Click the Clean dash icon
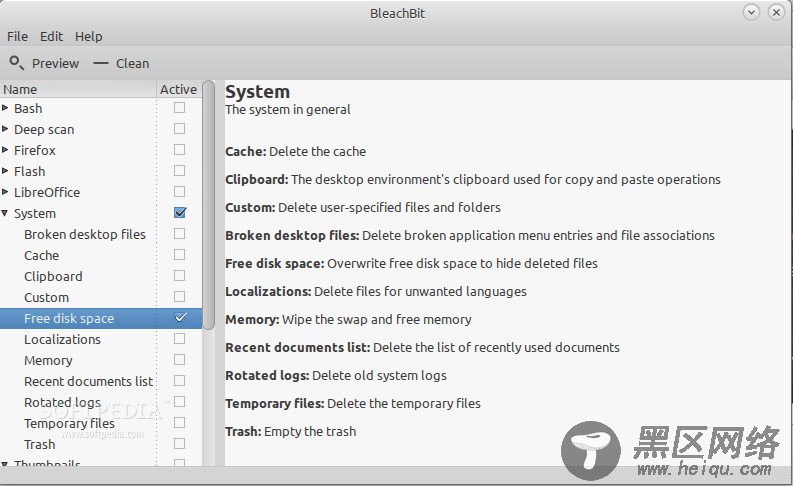 pyautogui.click(x=101, y=63)
